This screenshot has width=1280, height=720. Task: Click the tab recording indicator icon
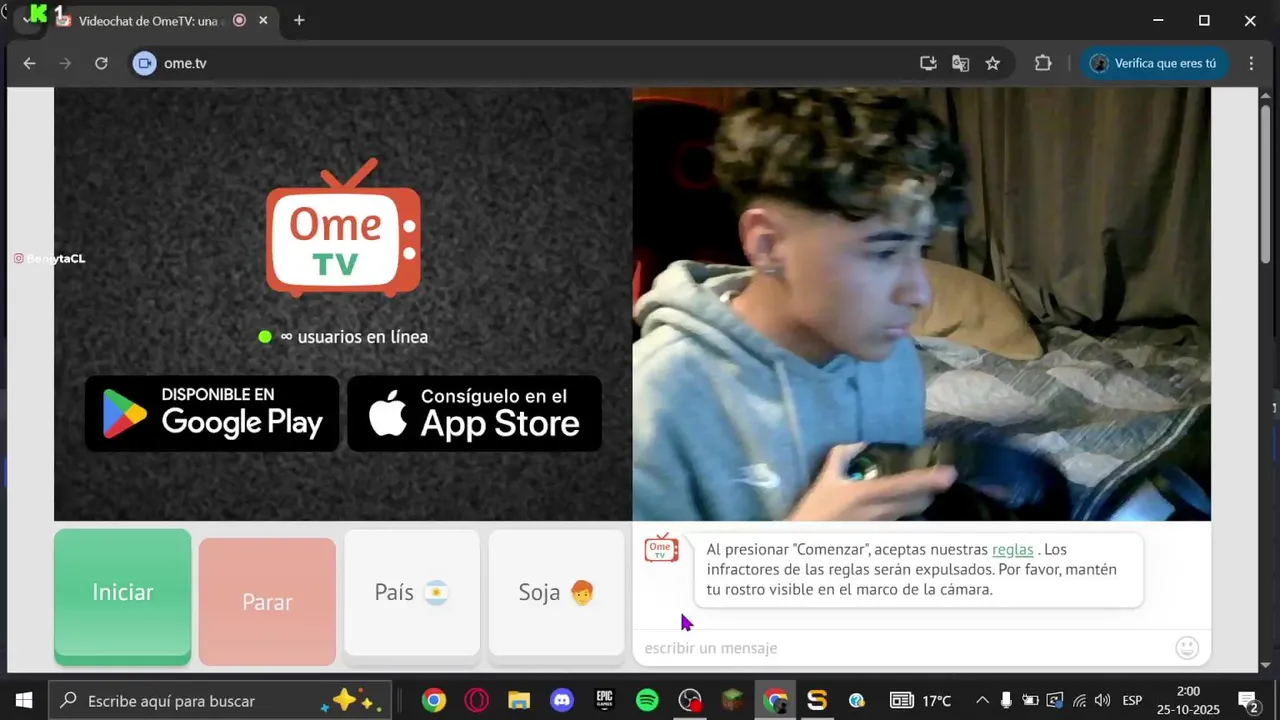(239, 21)
